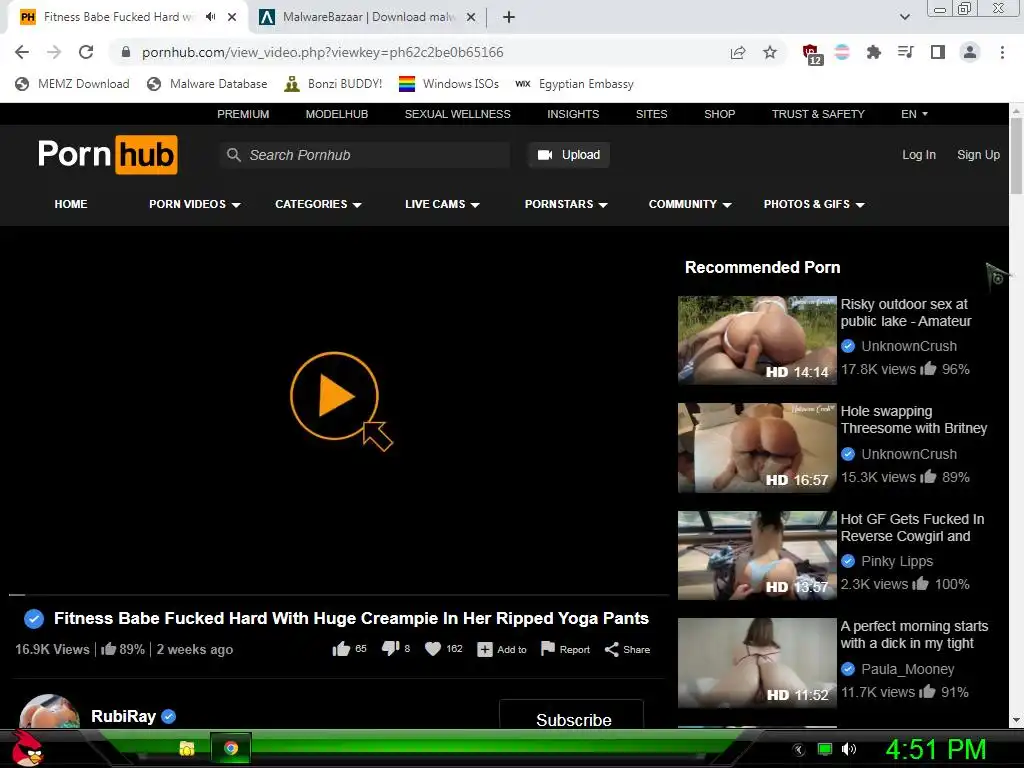Toggle the browser side panel icon

point(938,52)
